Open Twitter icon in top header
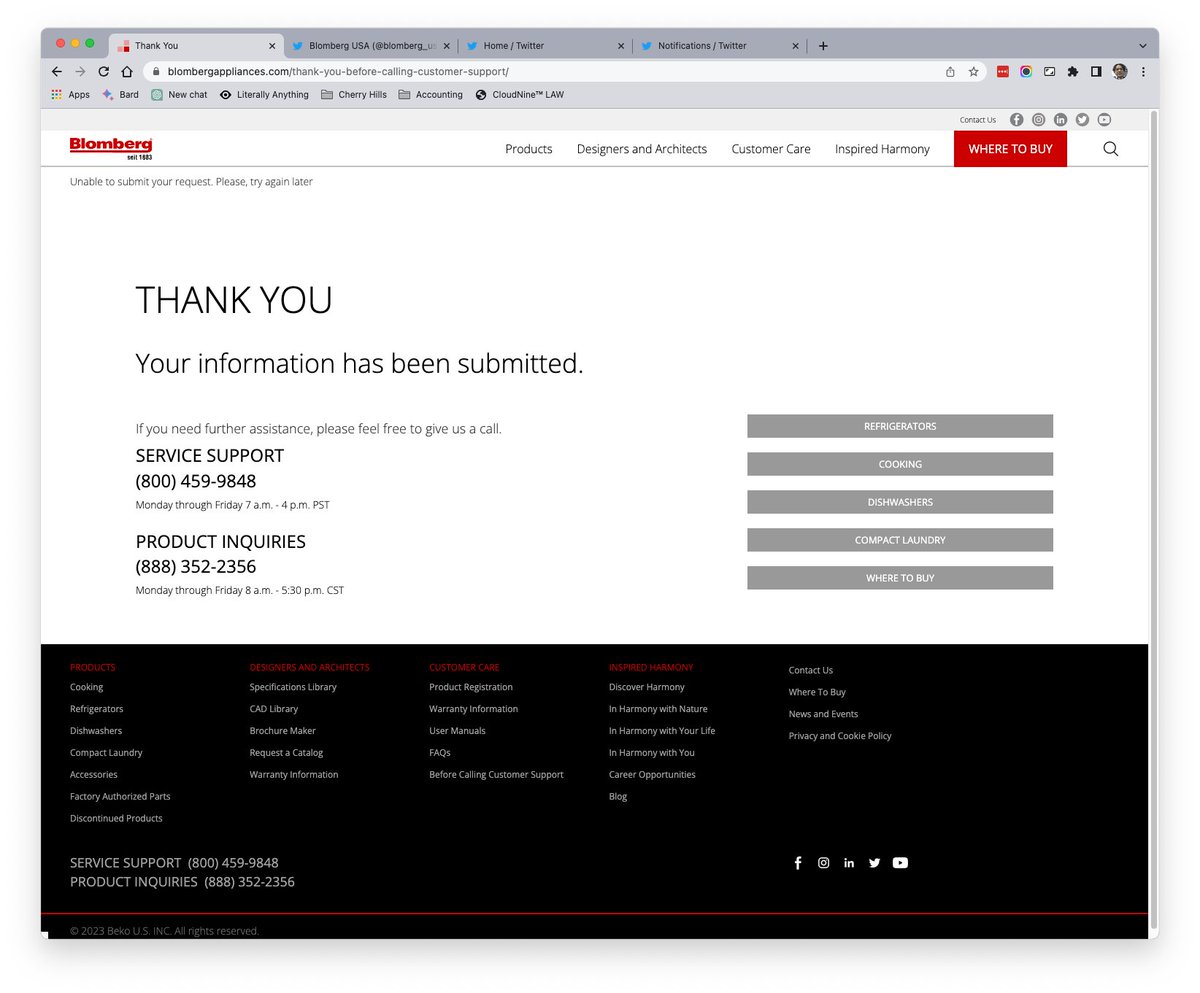The width and height of the screenshot is (1200, 993). click(1082, 120)
